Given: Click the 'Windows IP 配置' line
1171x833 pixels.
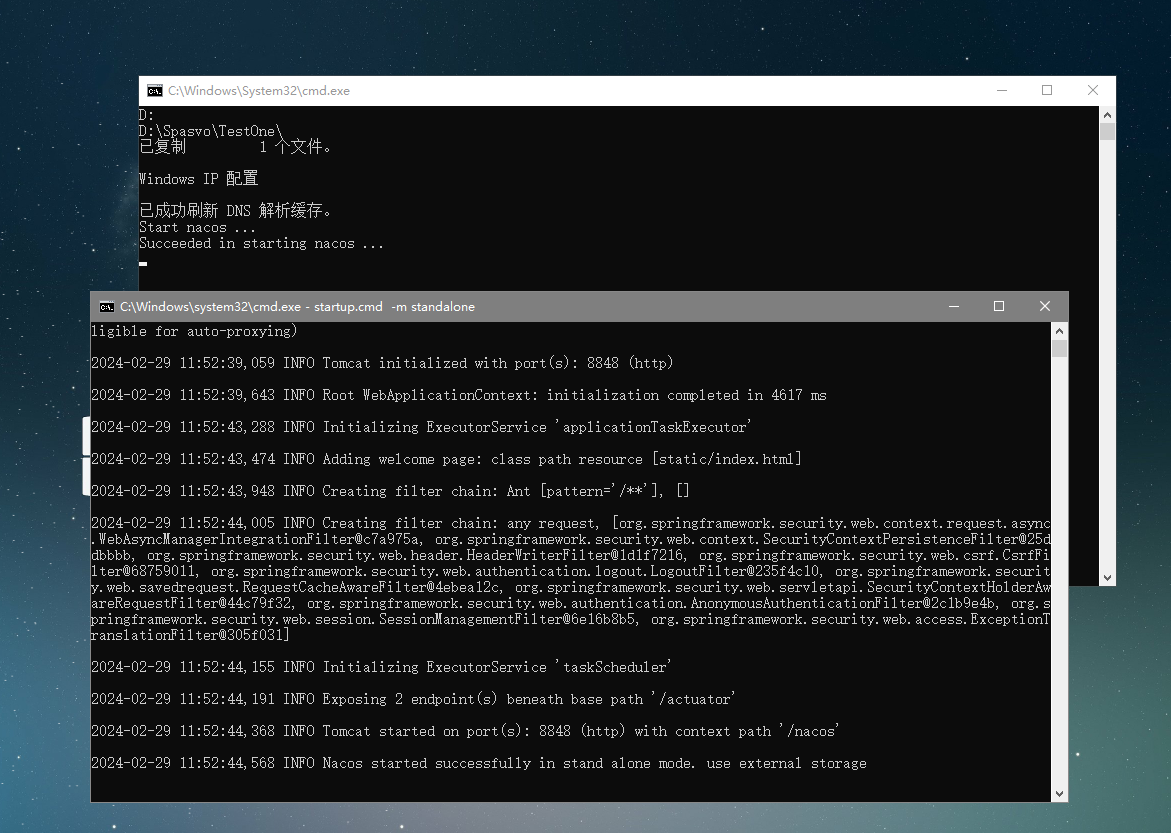Looking at the screenshot, I should [199, 179].
